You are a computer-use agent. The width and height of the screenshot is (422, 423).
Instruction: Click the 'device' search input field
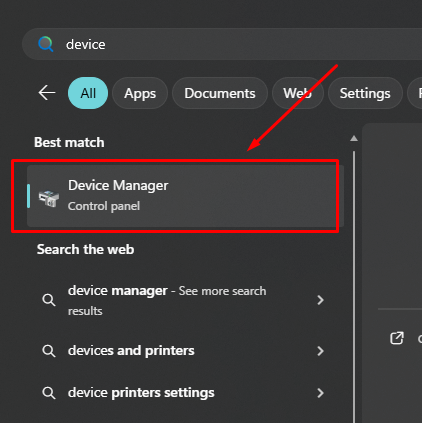222,44
